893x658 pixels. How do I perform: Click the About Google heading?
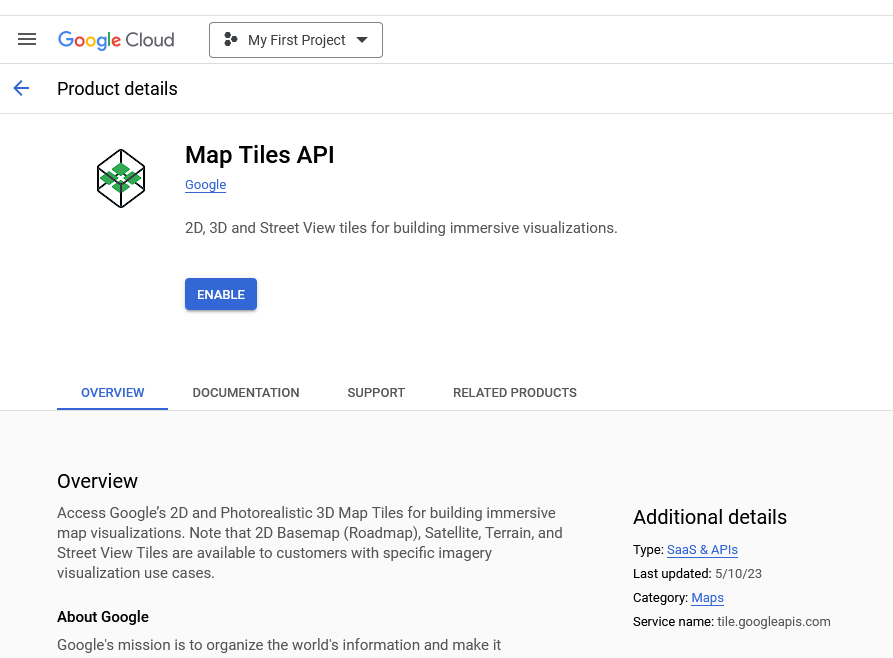(x=103, y=617)
